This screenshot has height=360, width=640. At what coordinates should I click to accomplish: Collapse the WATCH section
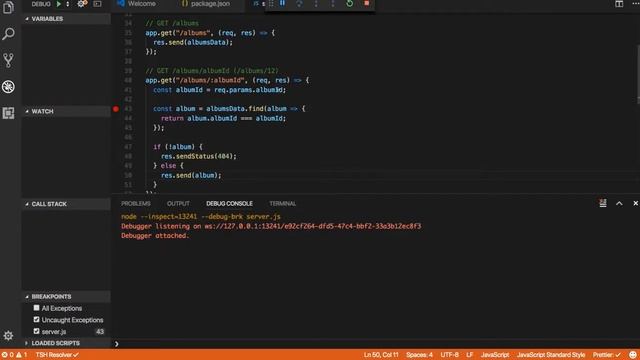(x=66, y=111)
